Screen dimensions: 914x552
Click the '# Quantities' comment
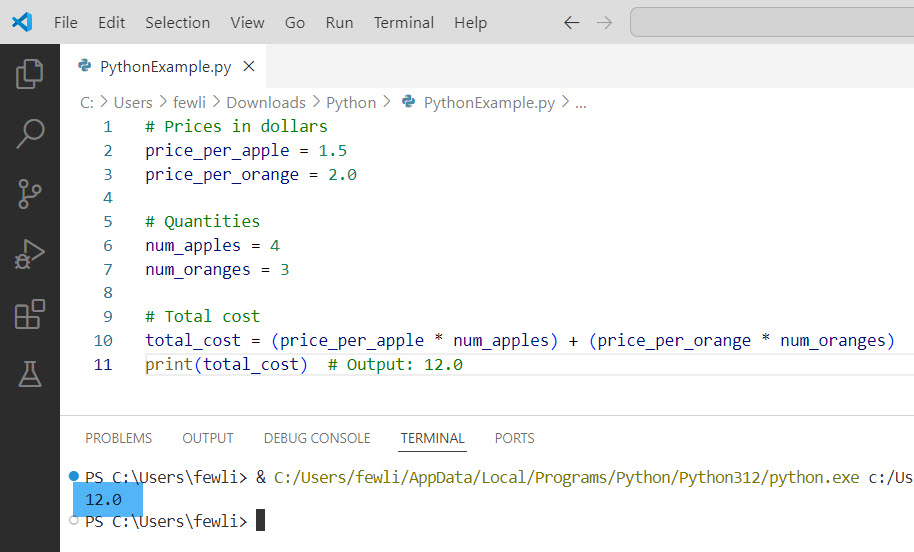pyautogui.click(x=202, y=221)
